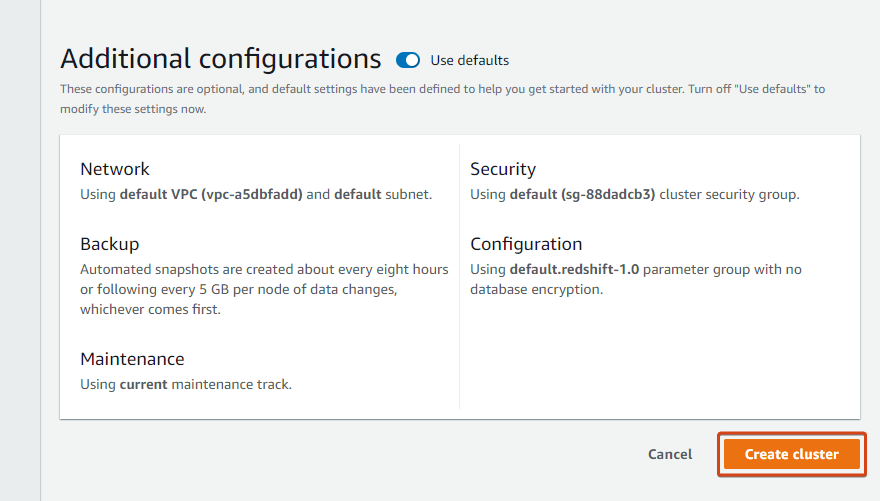Click the bold default subnet text
Image resolution: width=880 pixels, height=501 pixels.
(358, 195)
